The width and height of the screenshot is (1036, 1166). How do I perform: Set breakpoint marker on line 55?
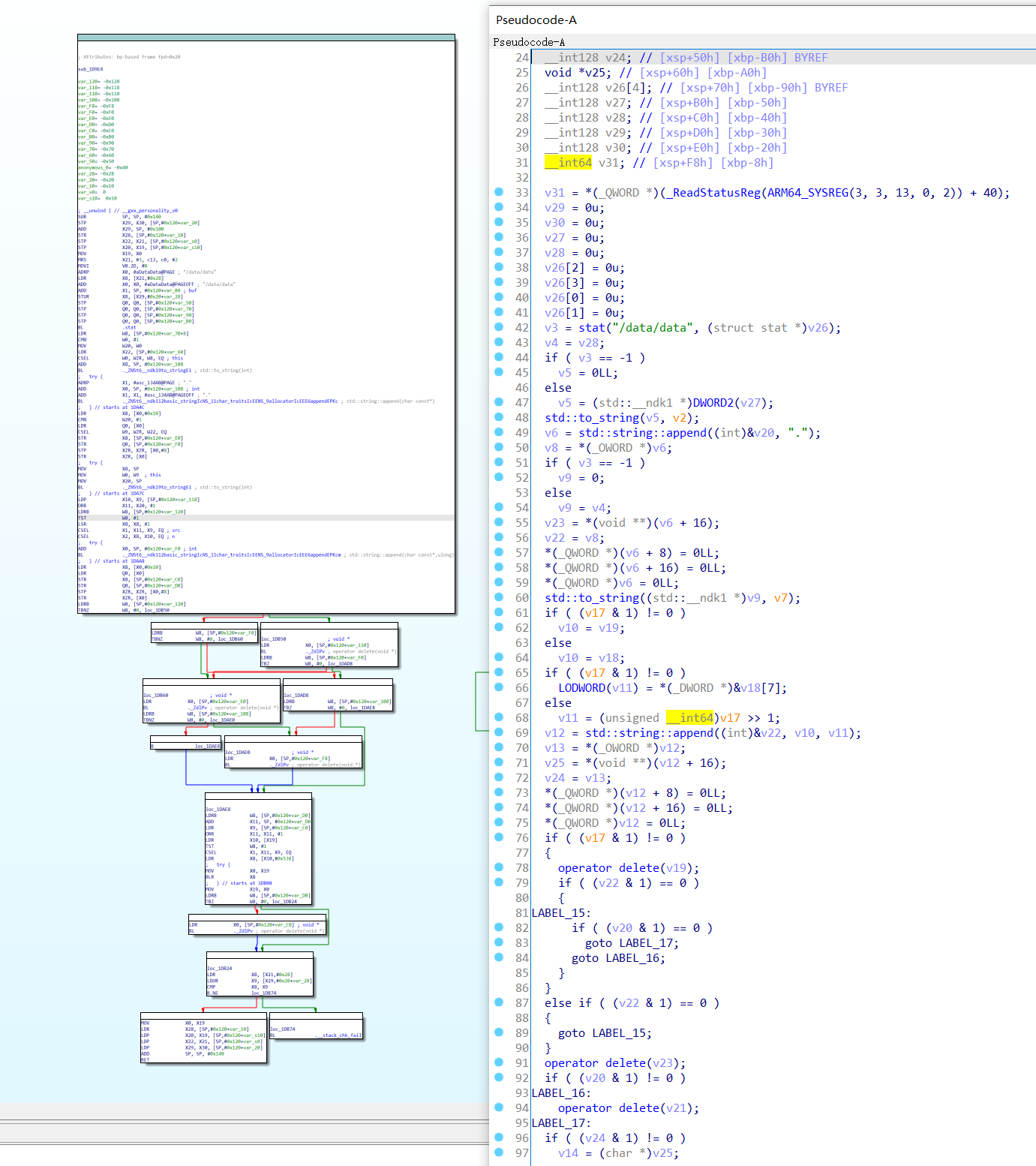[499, 522]
